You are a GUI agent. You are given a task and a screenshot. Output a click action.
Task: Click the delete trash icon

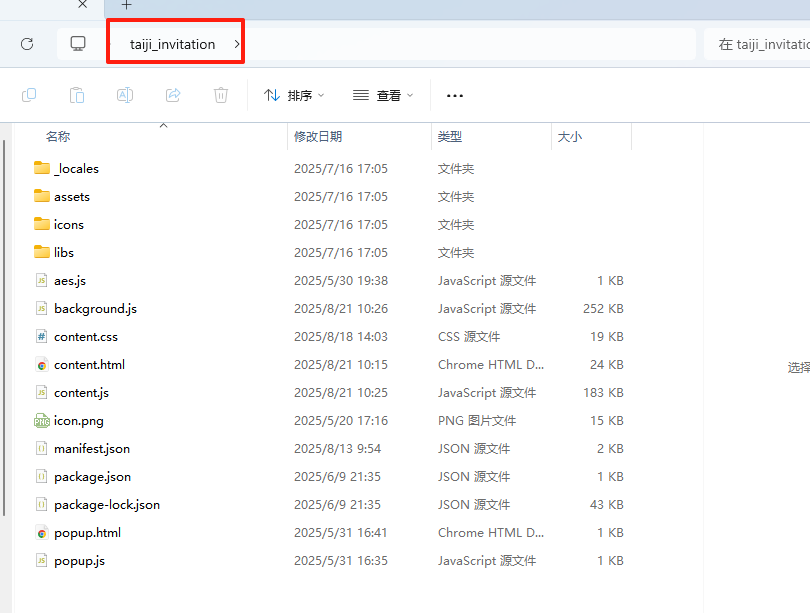(221, 95)
